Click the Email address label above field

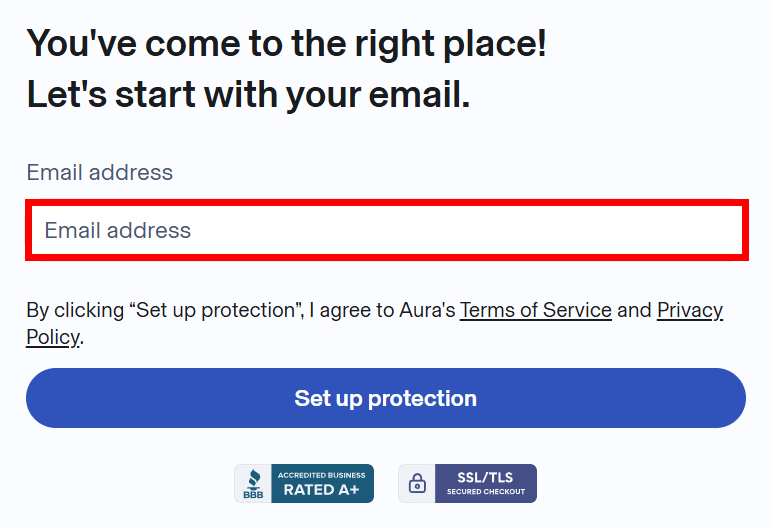coord(99,172)
